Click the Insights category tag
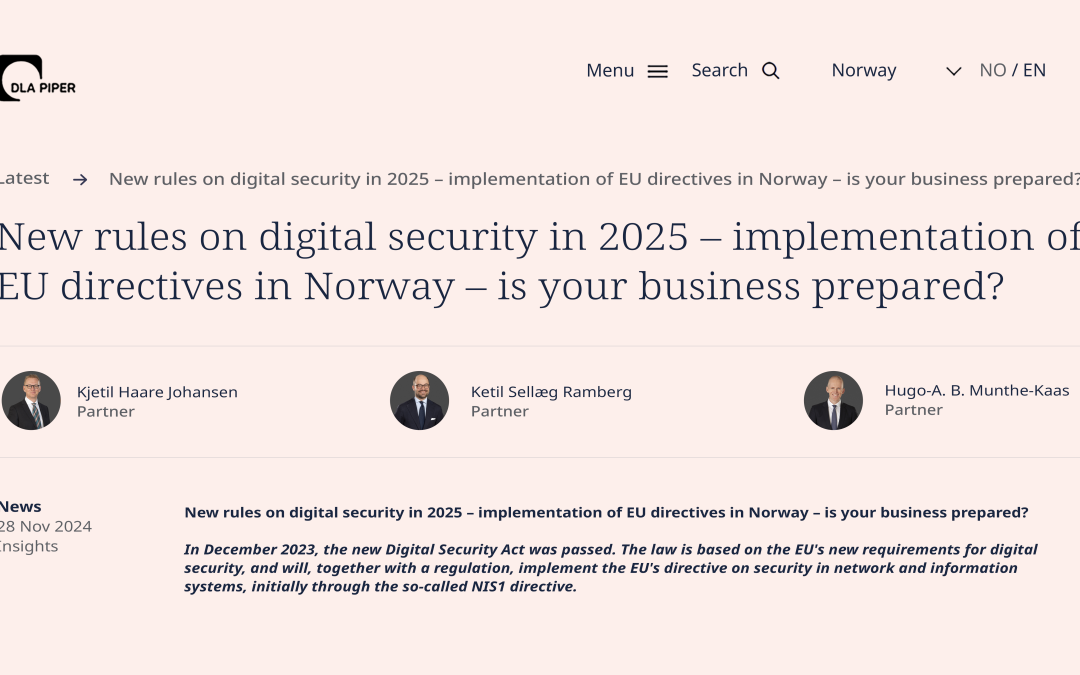Image resolution: width=1080 pixels, height=675 pixels. coord(29,546)
